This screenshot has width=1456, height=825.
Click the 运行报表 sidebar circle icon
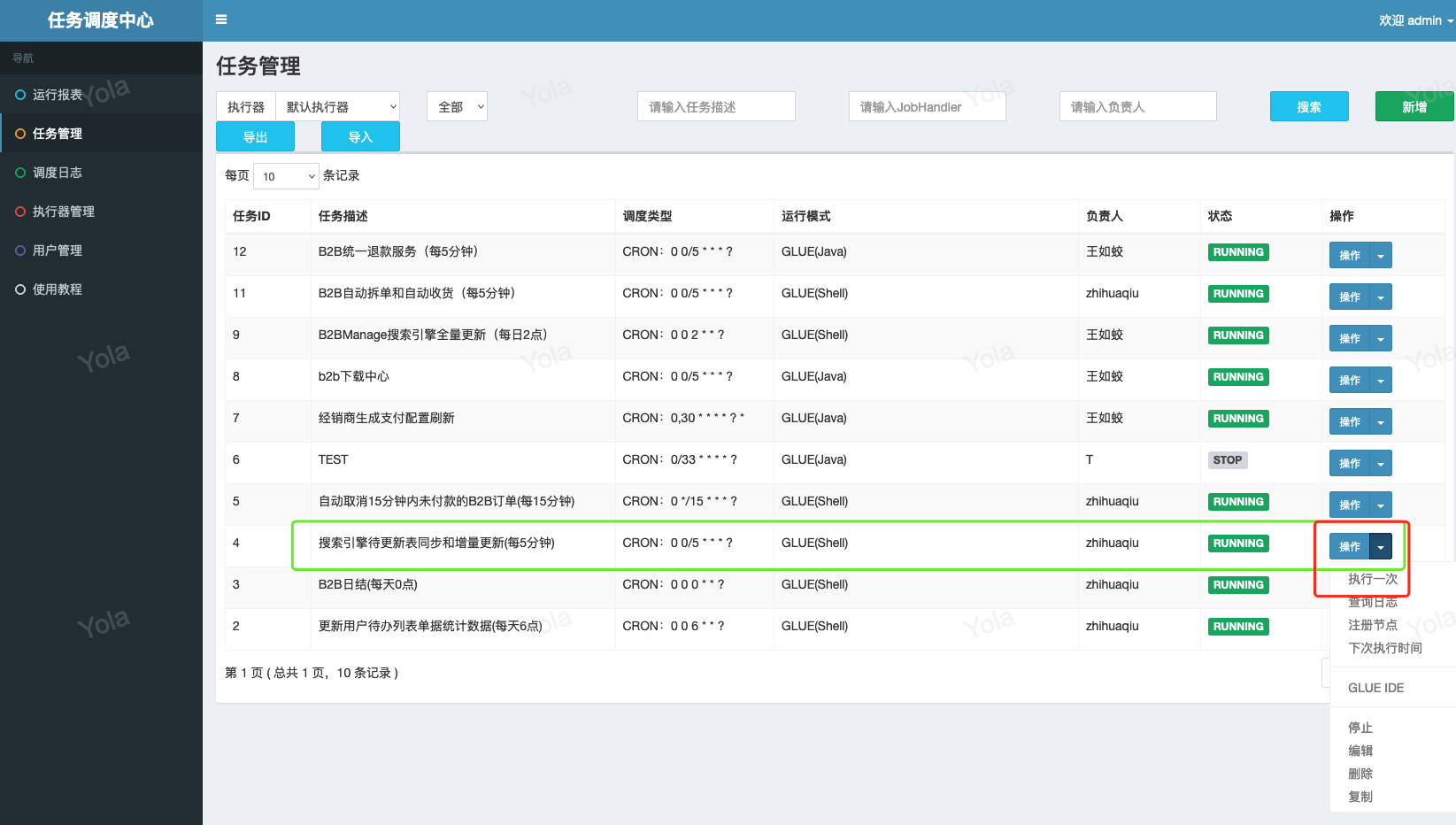pos(20,95)
